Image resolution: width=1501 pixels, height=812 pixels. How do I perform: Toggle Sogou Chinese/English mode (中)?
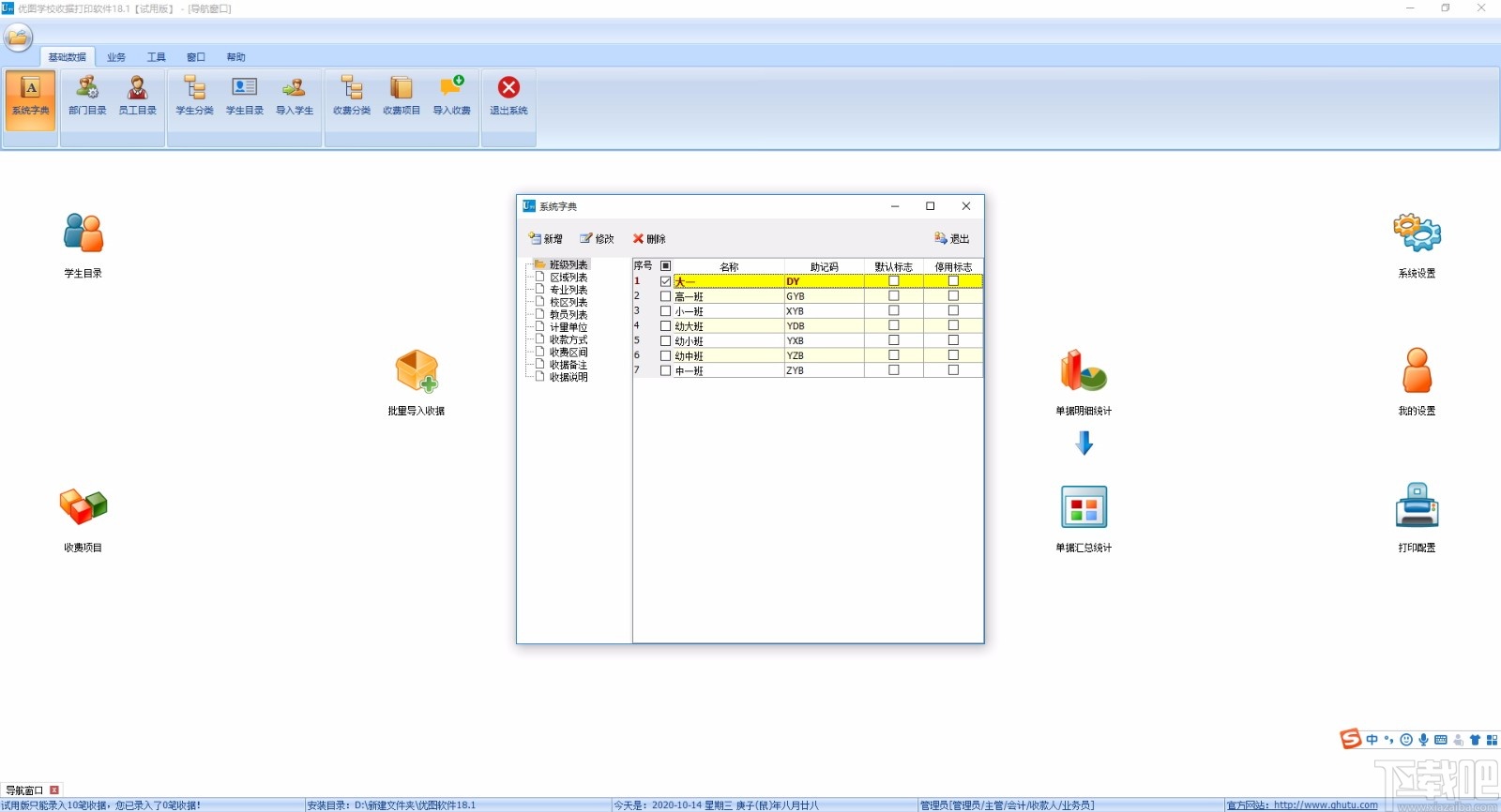point(1372,740)
